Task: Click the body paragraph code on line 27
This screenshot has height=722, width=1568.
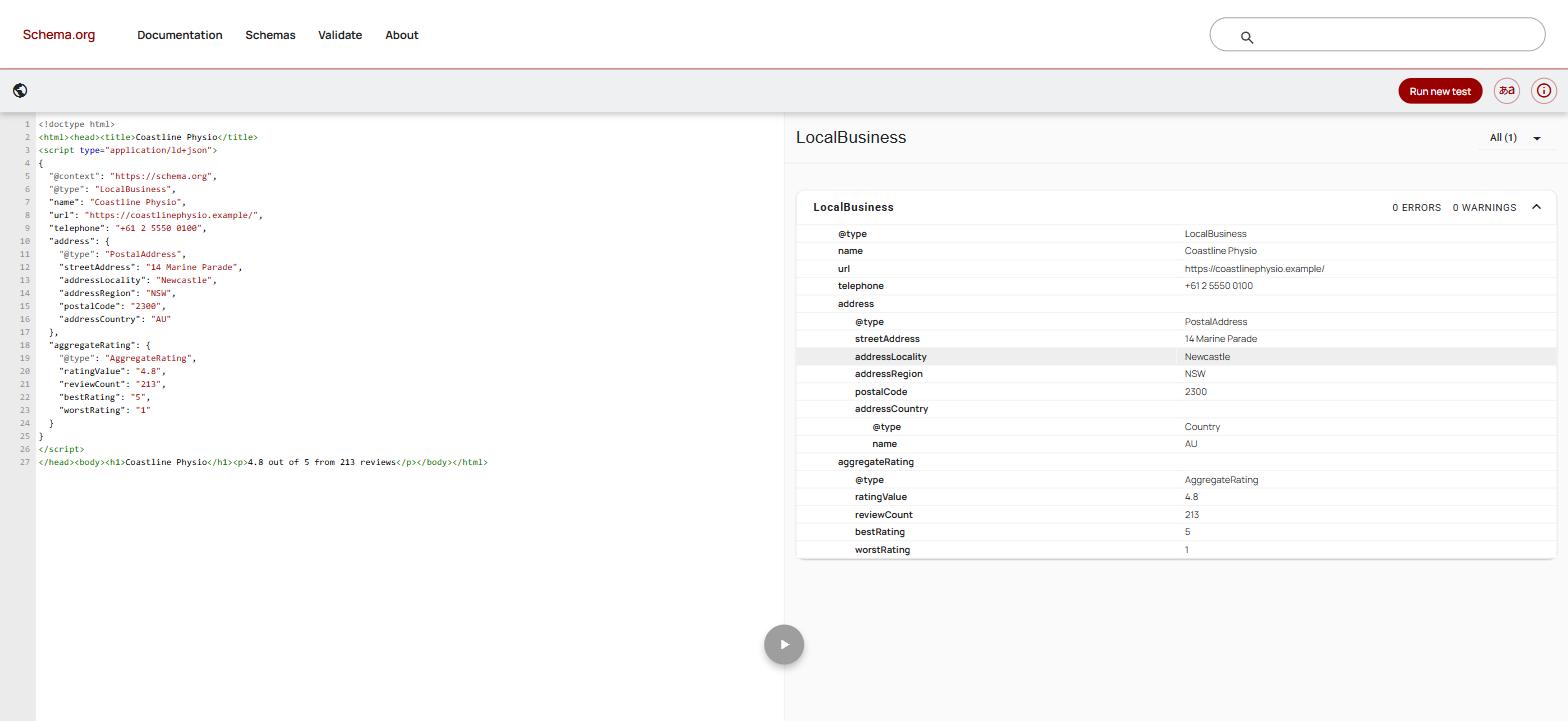Action: point(324,462)
